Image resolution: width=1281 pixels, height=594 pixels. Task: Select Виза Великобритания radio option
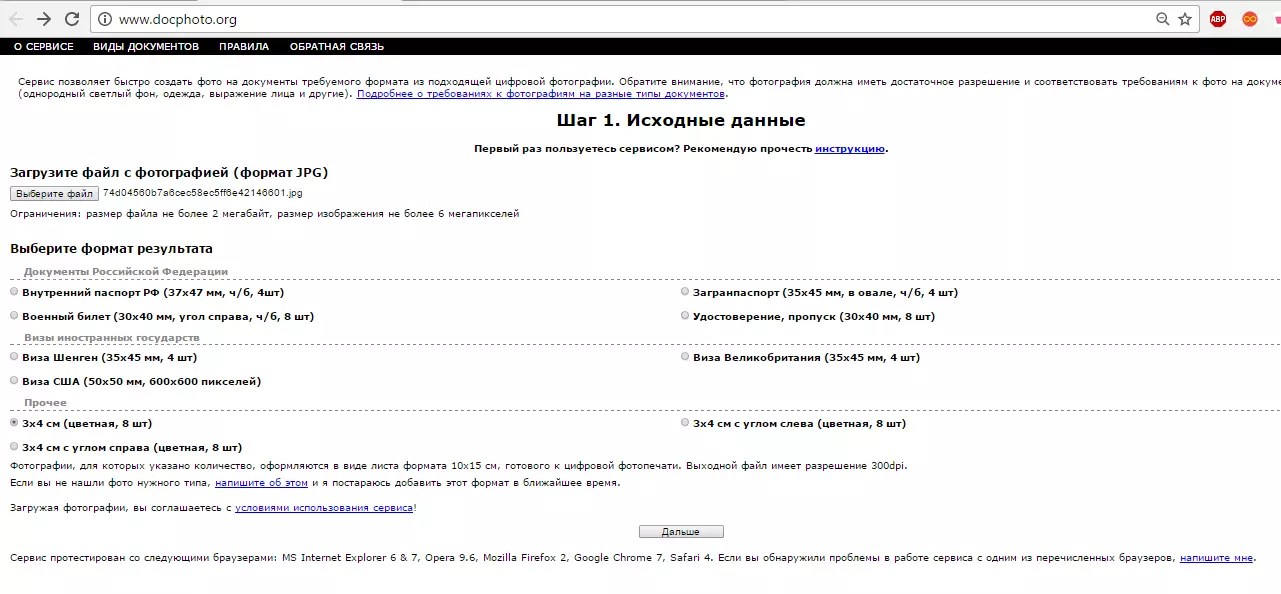pyautogui.click(x=685, y=357)
